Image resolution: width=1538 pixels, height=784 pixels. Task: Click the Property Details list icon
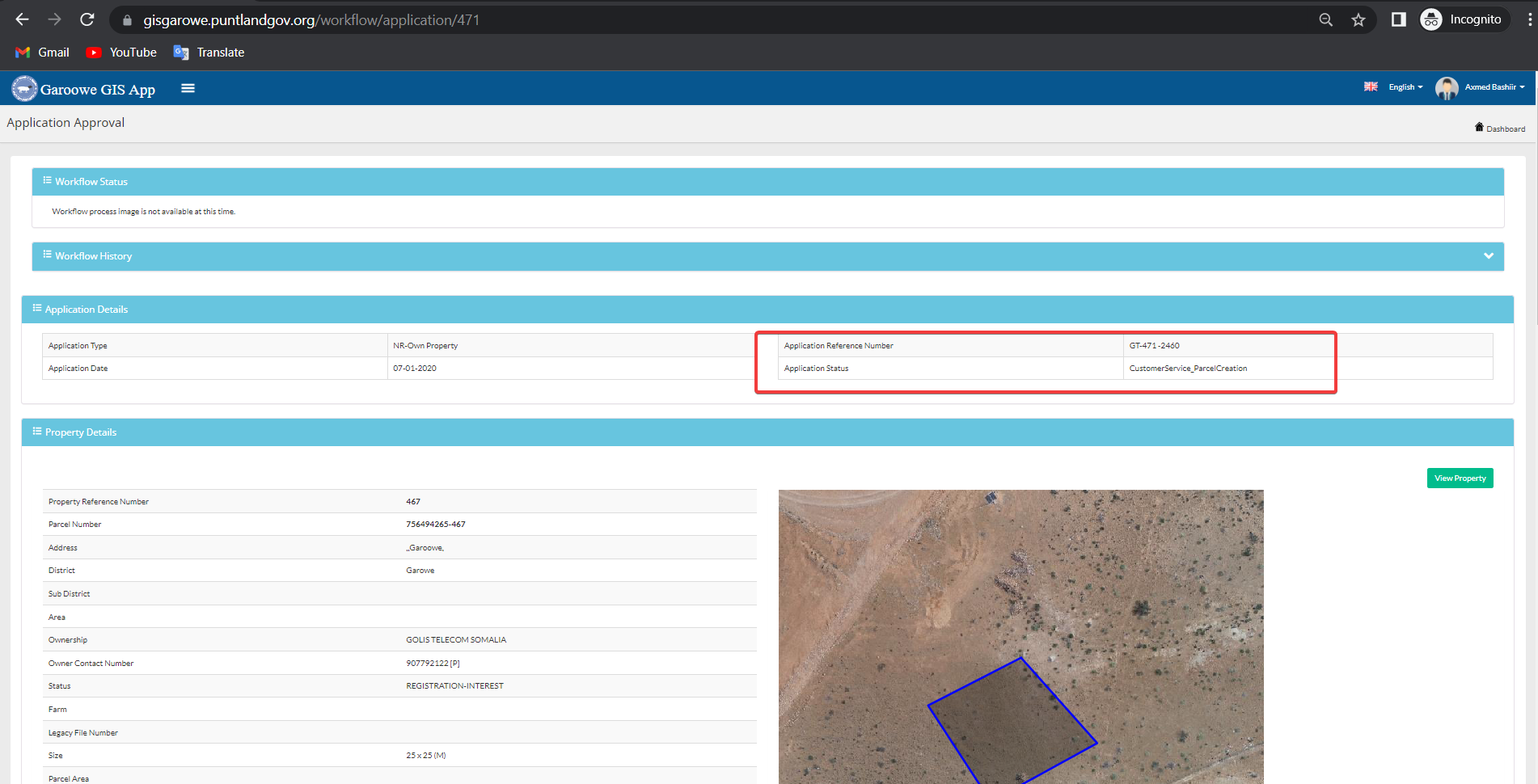37,431
